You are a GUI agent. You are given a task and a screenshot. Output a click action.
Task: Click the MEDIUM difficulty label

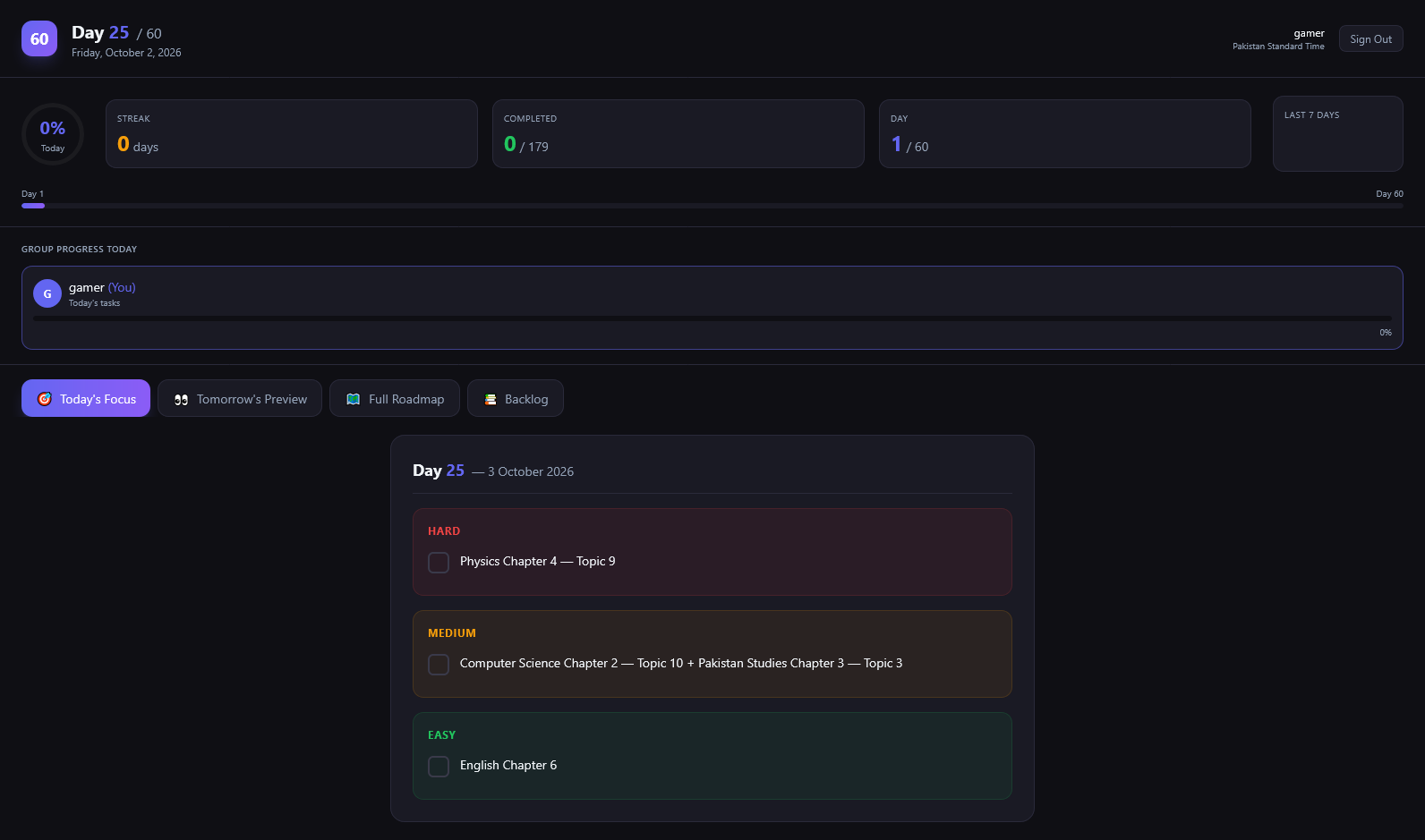452,633
